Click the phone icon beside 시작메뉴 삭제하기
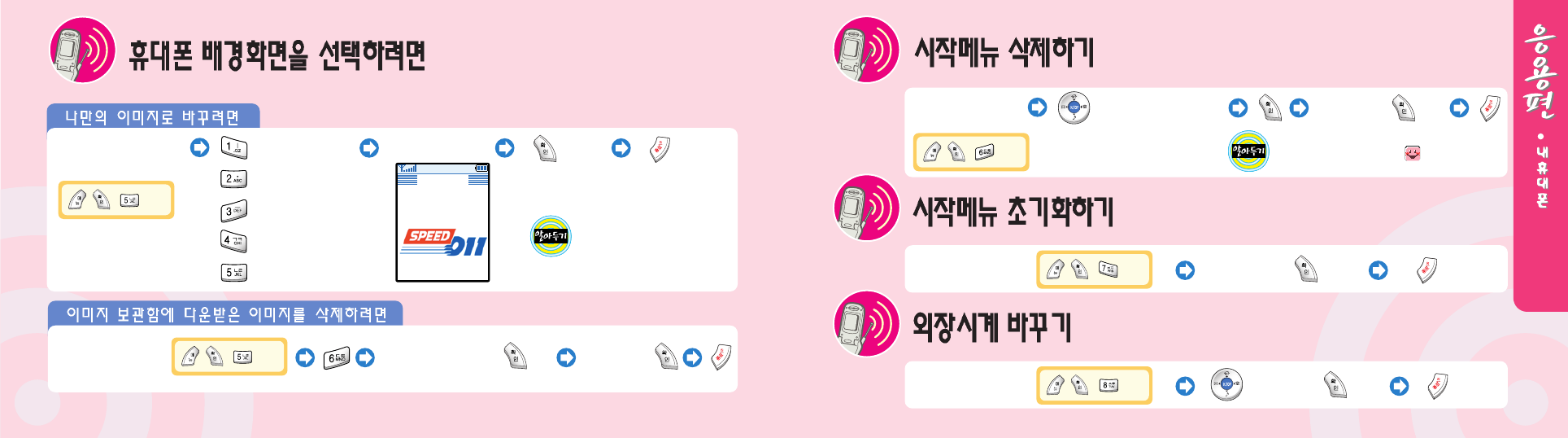The height and width of the screenshot is (438, 1568). point(867,50)
